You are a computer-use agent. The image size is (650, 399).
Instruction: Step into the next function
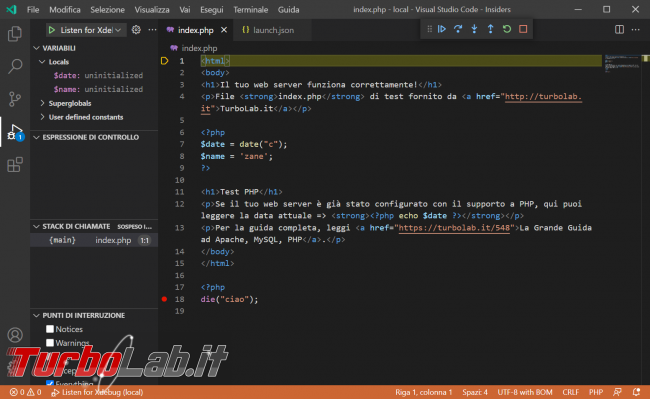pyautogui.click(x=474, y=29)
